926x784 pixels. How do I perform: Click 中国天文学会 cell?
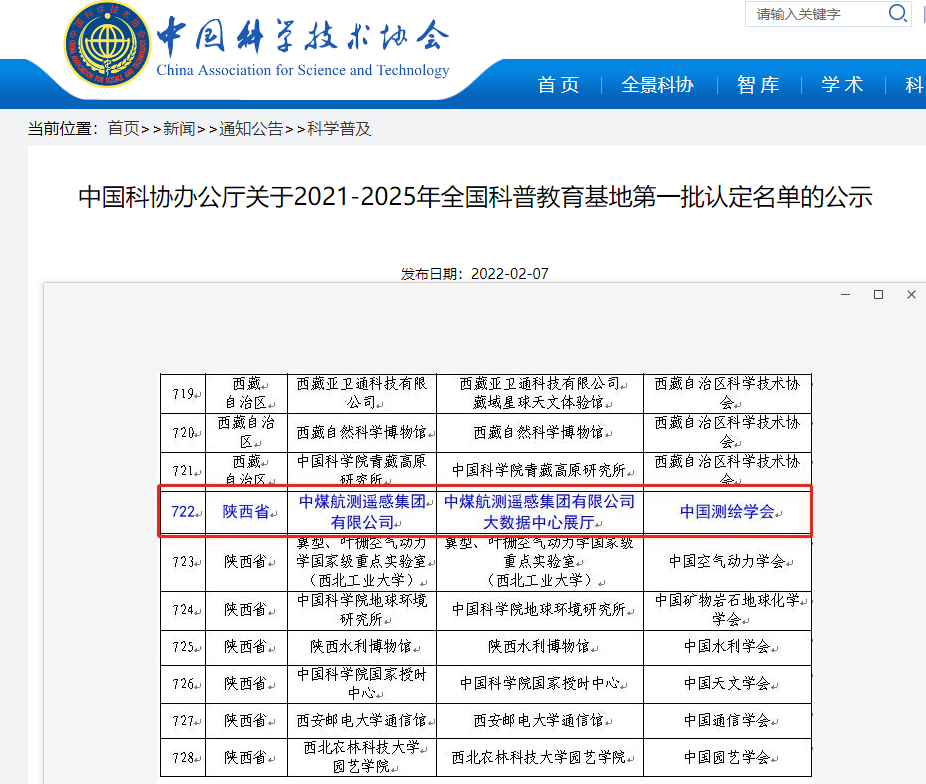728,684
